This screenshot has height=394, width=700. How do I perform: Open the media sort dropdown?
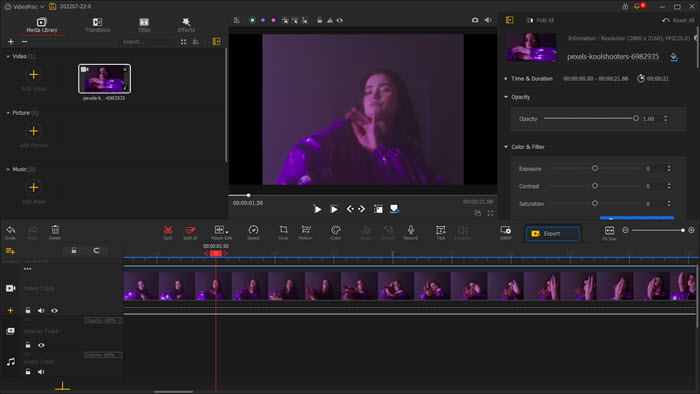point(196,41)
